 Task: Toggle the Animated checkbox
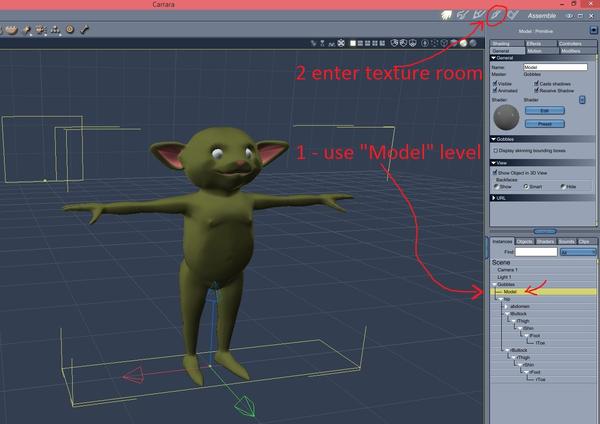point(495,90)
